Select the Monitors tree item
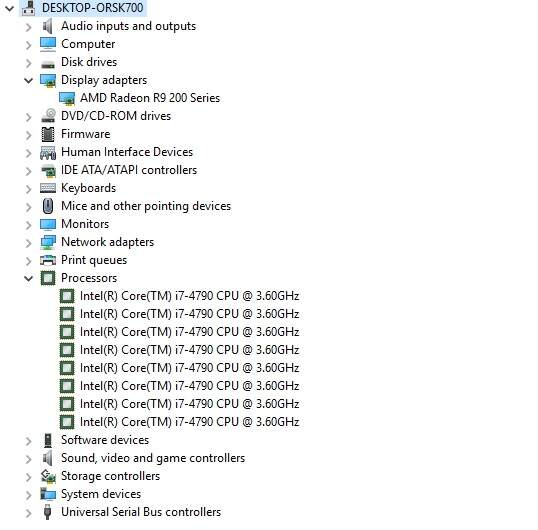 pyautogui.click(x=85, y=224)
